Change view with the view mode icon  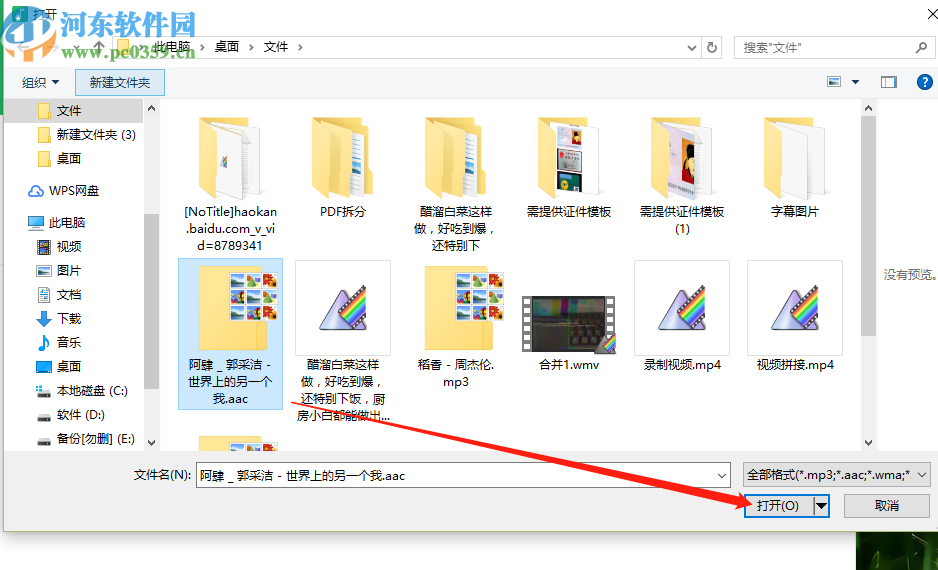pos(834,82)
